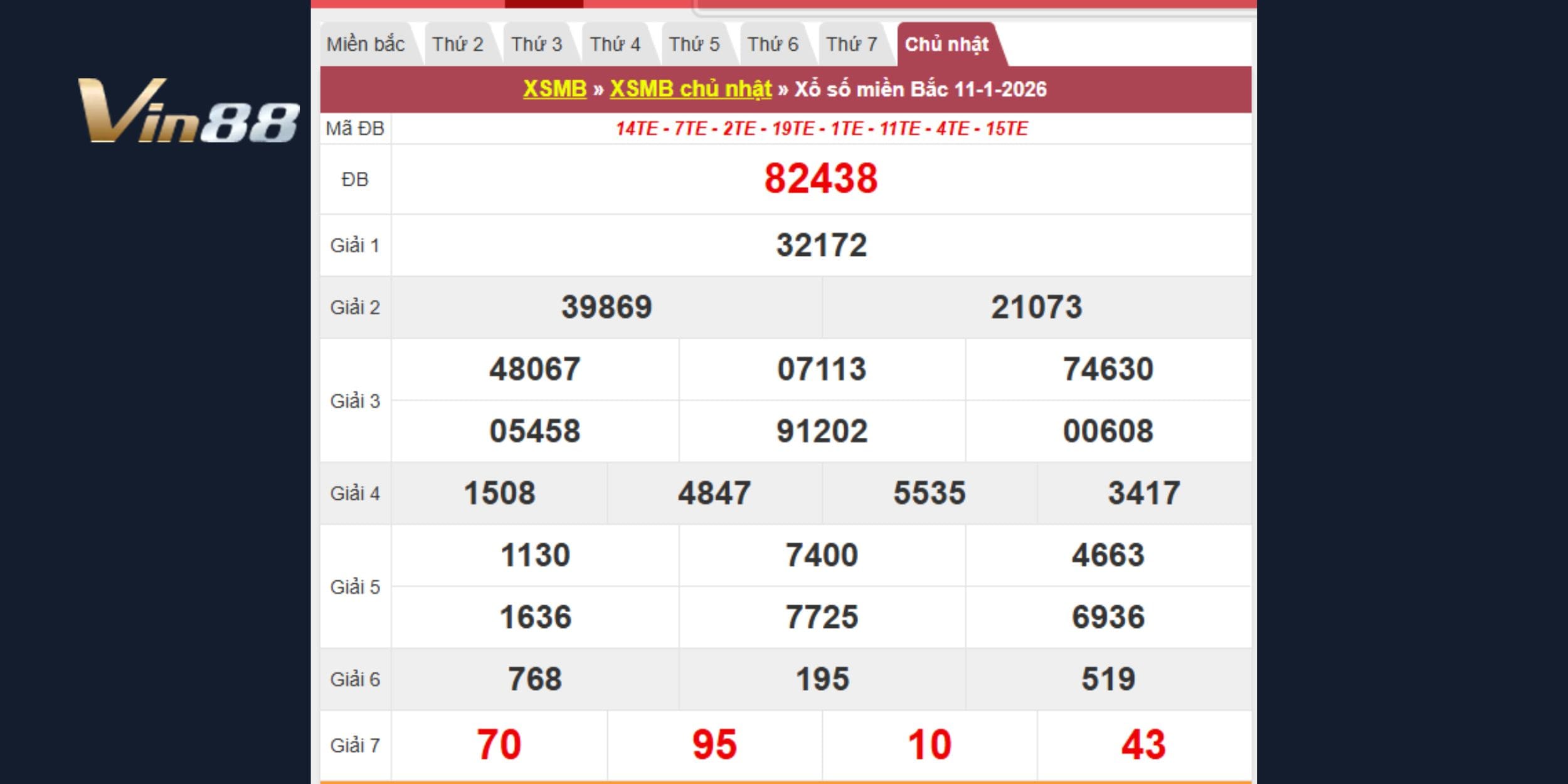This screenshot has width=1568, height=784.
Task: Click the Vin88 logo
Action: click(x=188, y=111)
